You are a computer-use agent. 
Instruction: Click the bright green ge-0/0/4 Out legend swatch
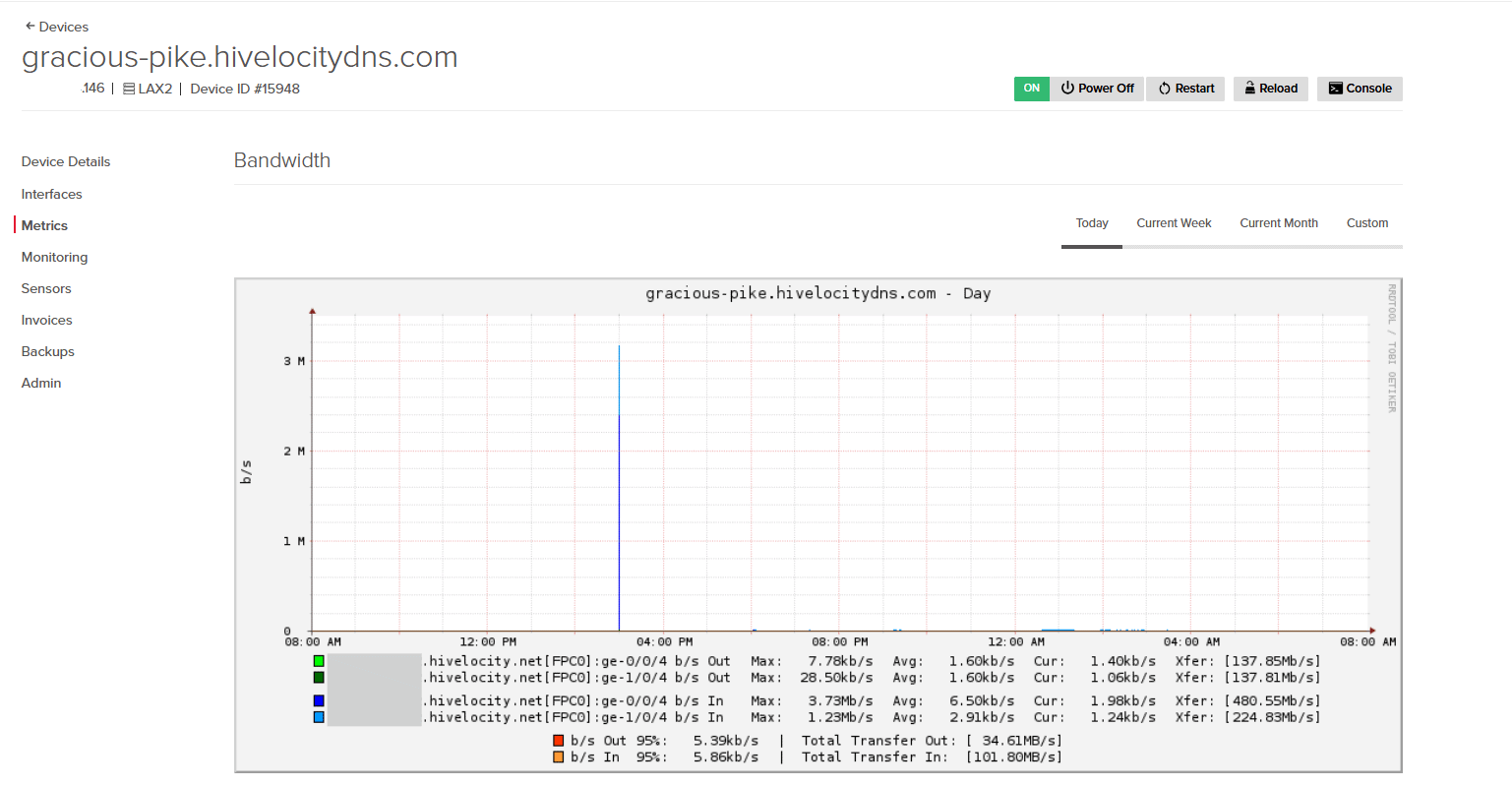tap(319, 661)
